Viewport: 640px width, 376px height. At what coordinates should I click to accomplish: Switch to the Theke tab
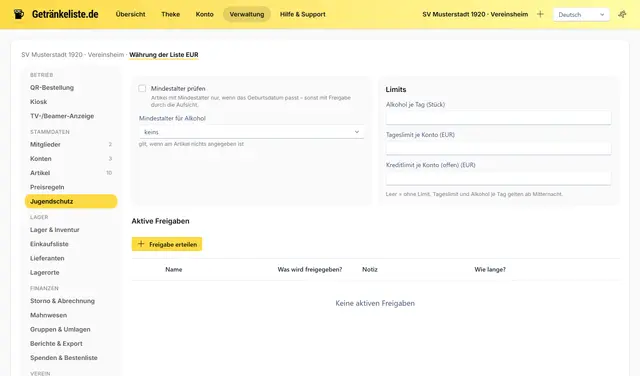point(171,14)
